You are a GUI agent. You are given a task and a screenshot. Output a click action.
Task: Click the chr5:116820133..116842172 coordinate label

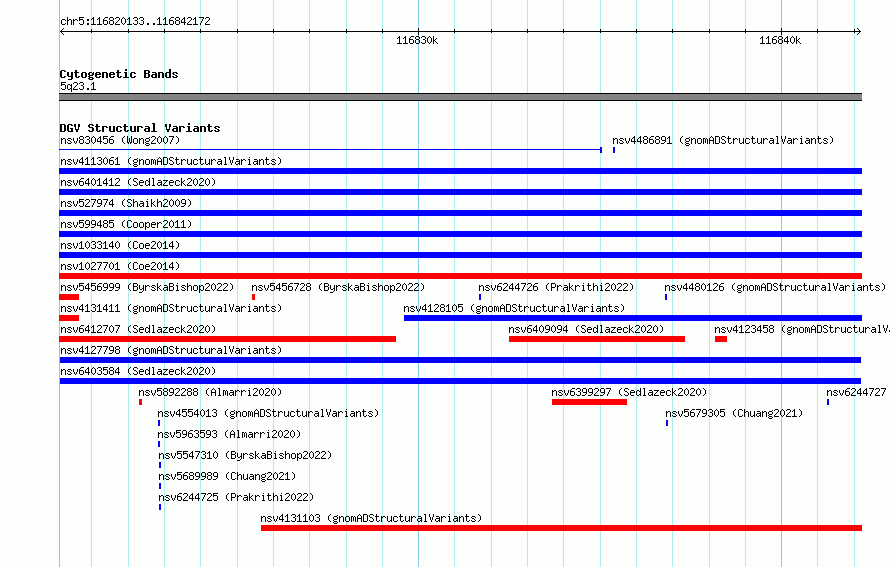pos(135,22)
